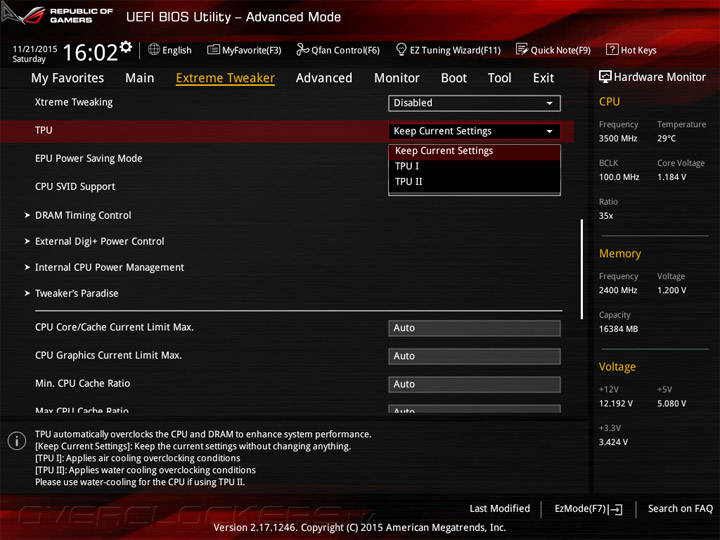720x540 pixels.
Task: Click the CPU frequency 3500 MHz value
Action: 618,139
